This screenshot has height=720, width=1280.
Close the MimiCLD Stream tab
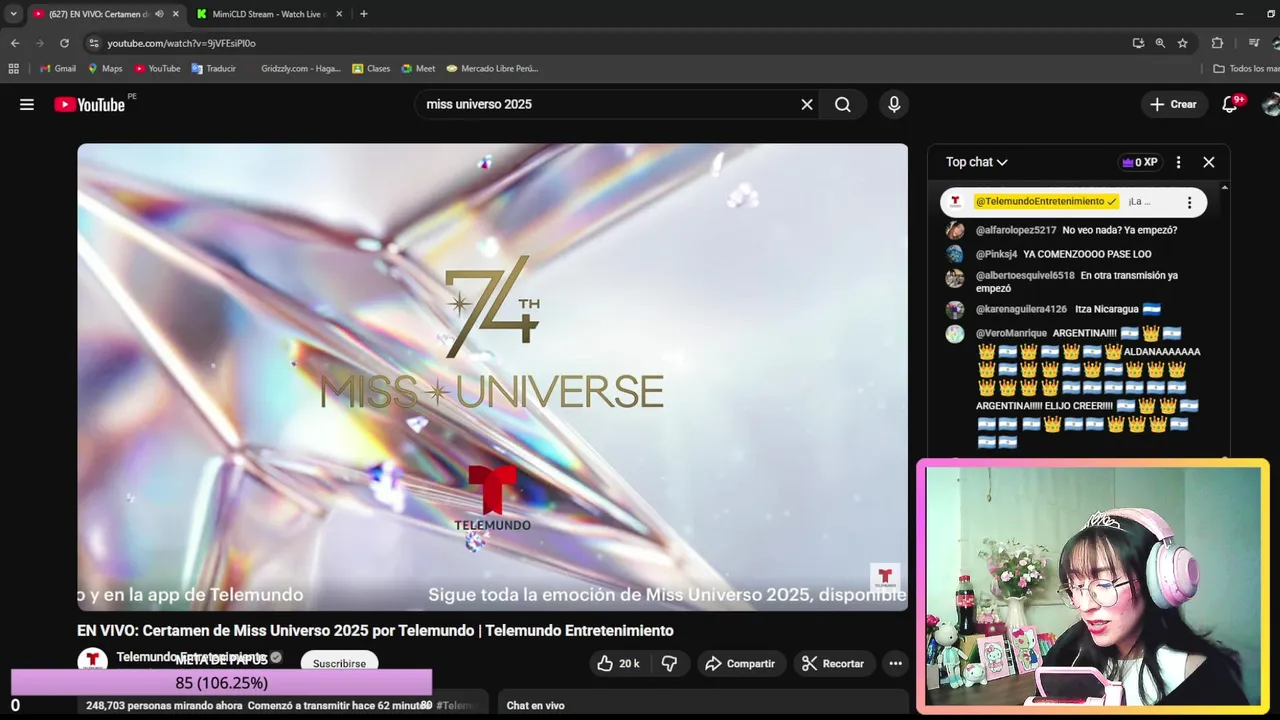tap(339, 14)
